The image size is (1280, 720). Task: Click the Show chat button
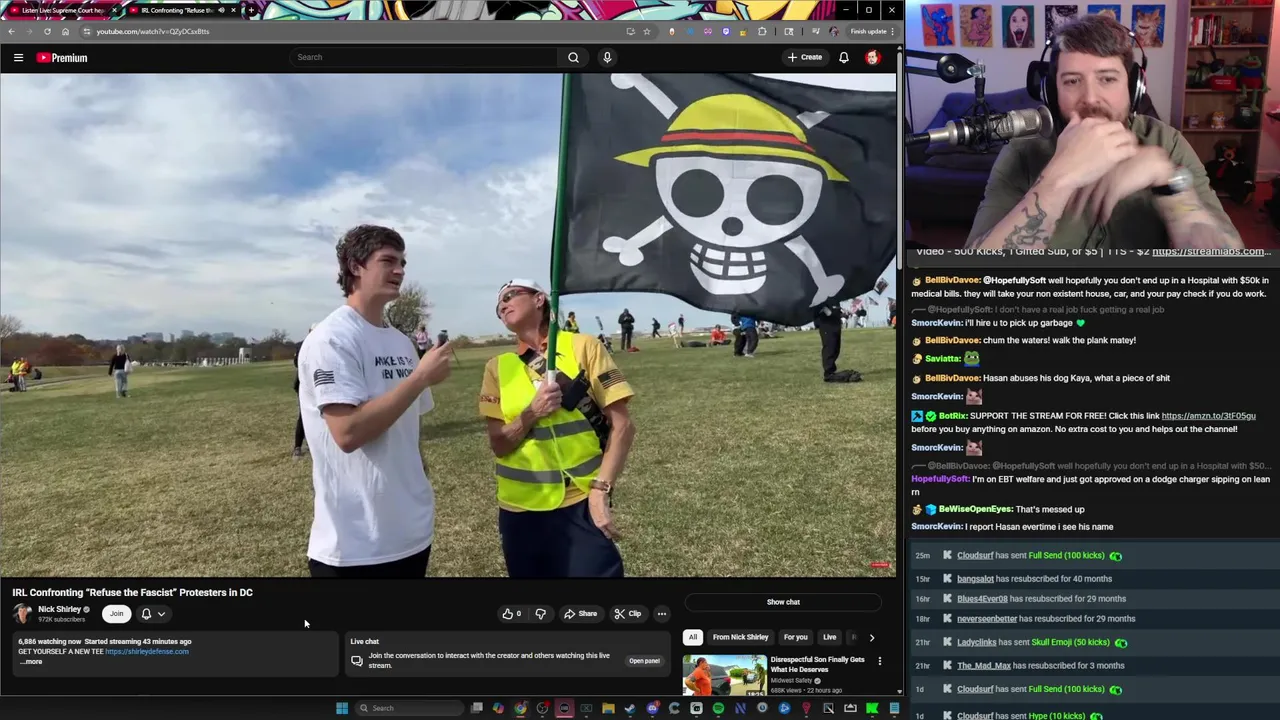(783, 602)
